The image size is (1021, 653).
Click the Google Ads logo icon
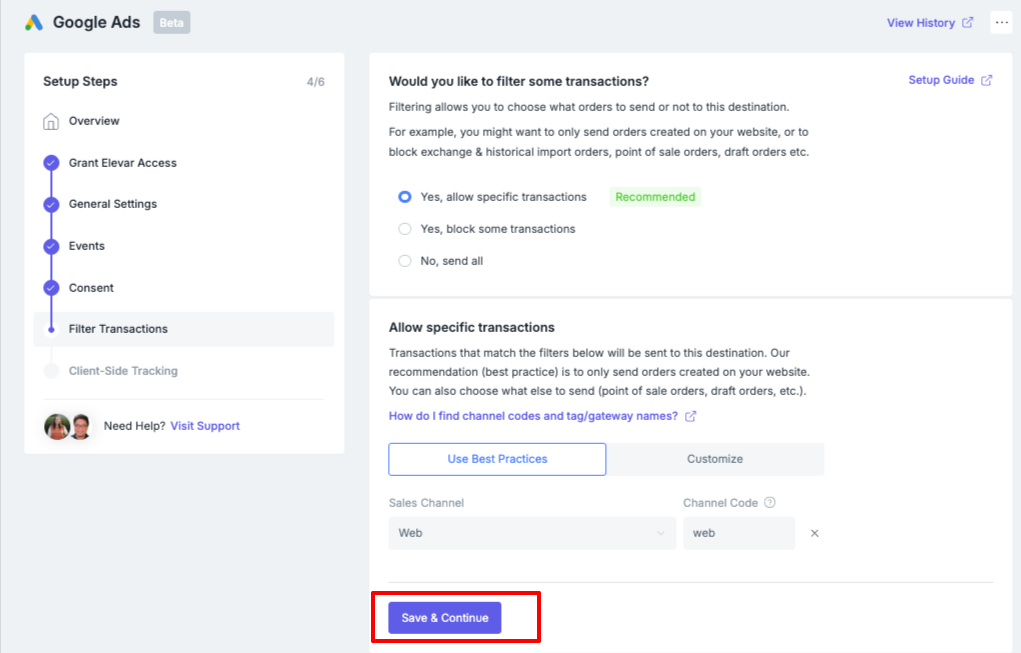34,23
